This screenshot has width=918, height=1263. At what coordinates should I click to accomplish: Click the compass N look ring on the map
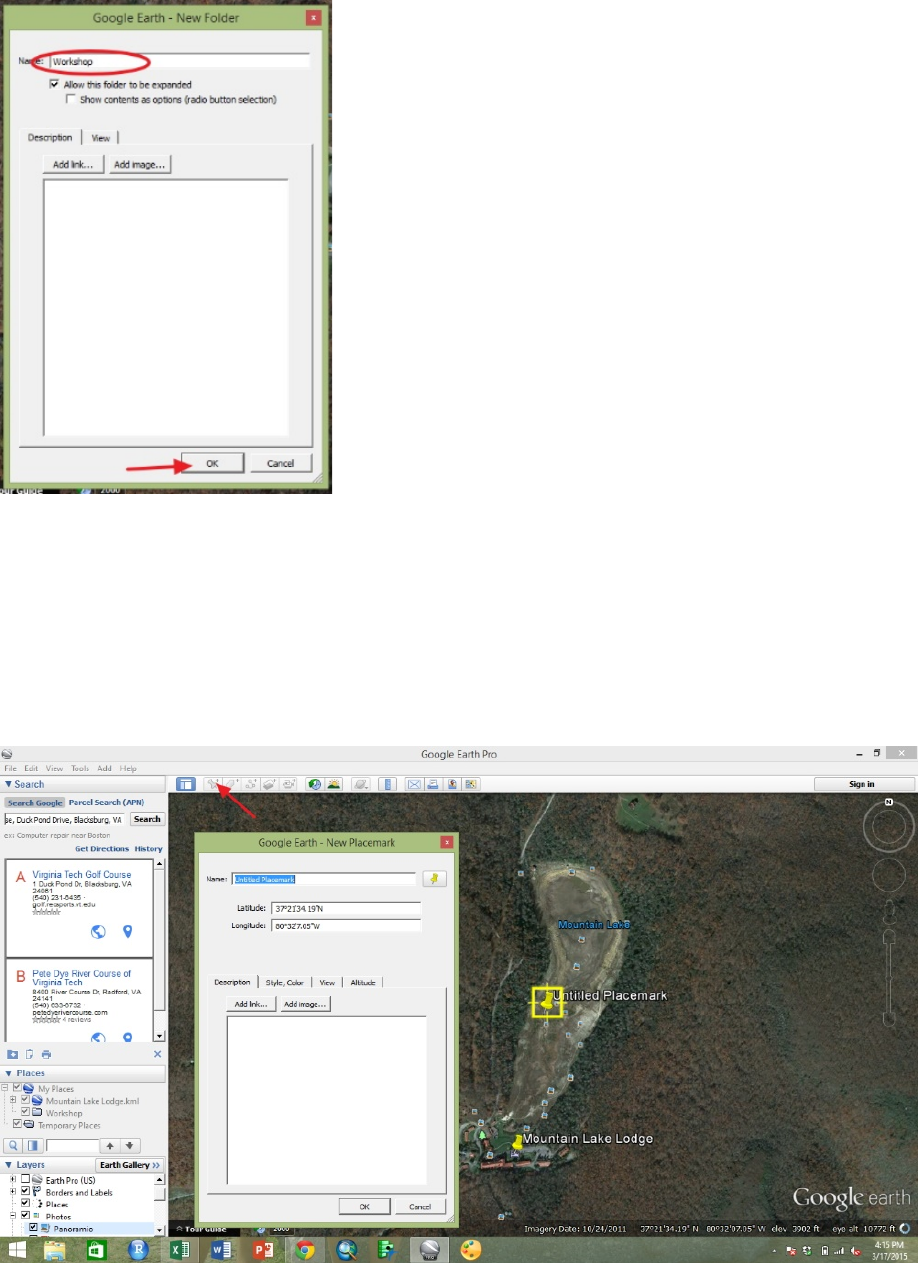click(888, 827)
